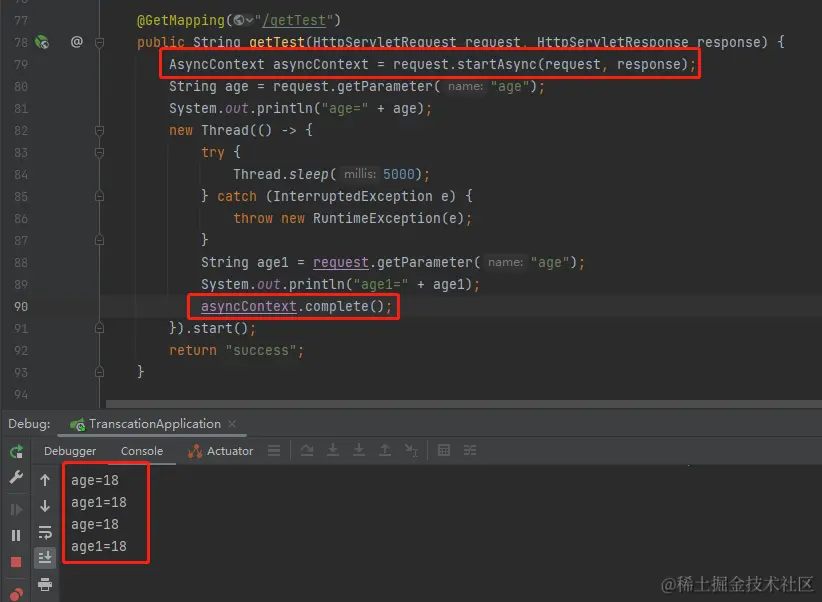Image resolution: width=822 pixels, height=602 pixels.
Task: Click the threads list icon beside Actuator
Action: pyautogui.click(x=274, y=450)
